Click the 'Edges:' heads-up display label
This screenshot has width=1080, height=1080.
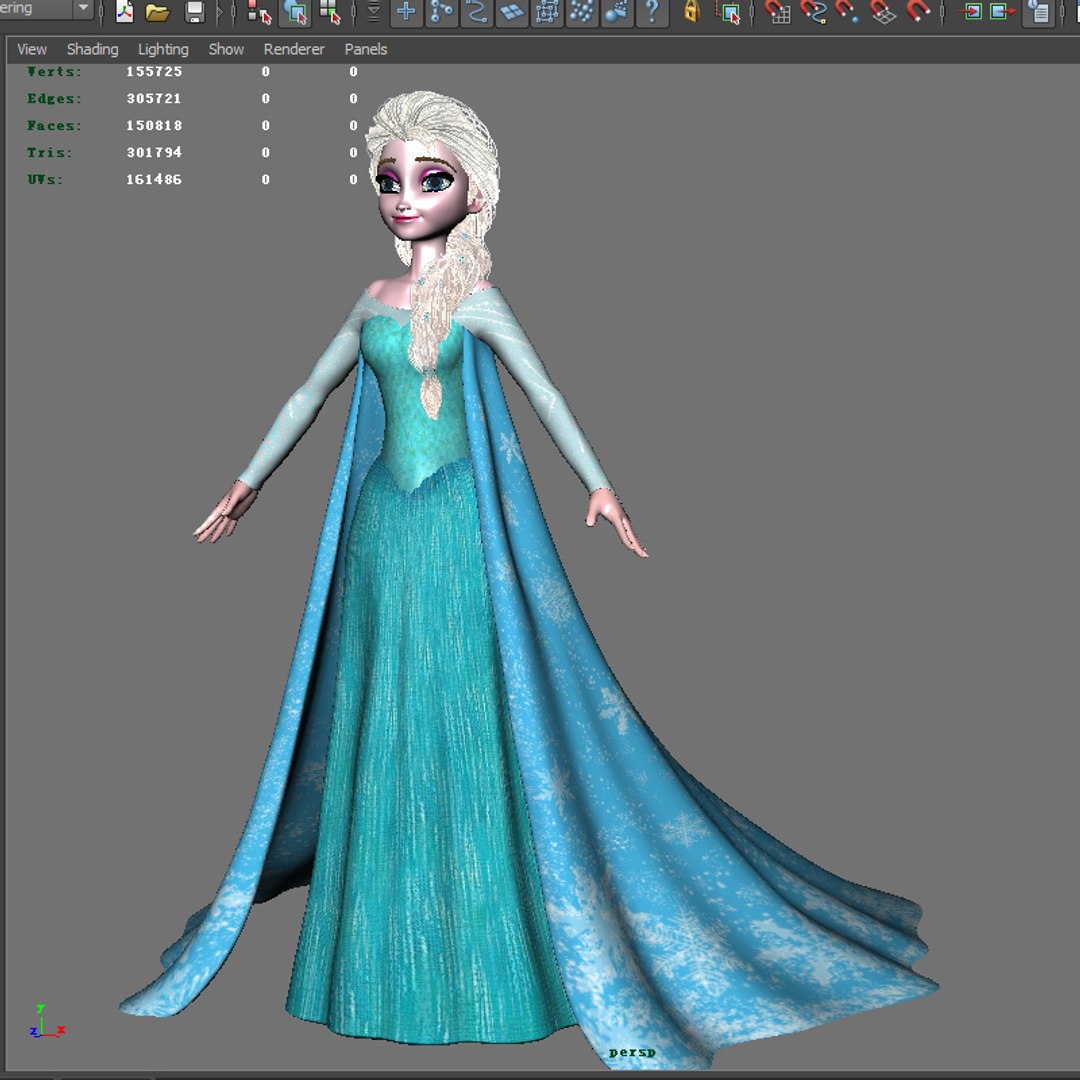point(54,98)
